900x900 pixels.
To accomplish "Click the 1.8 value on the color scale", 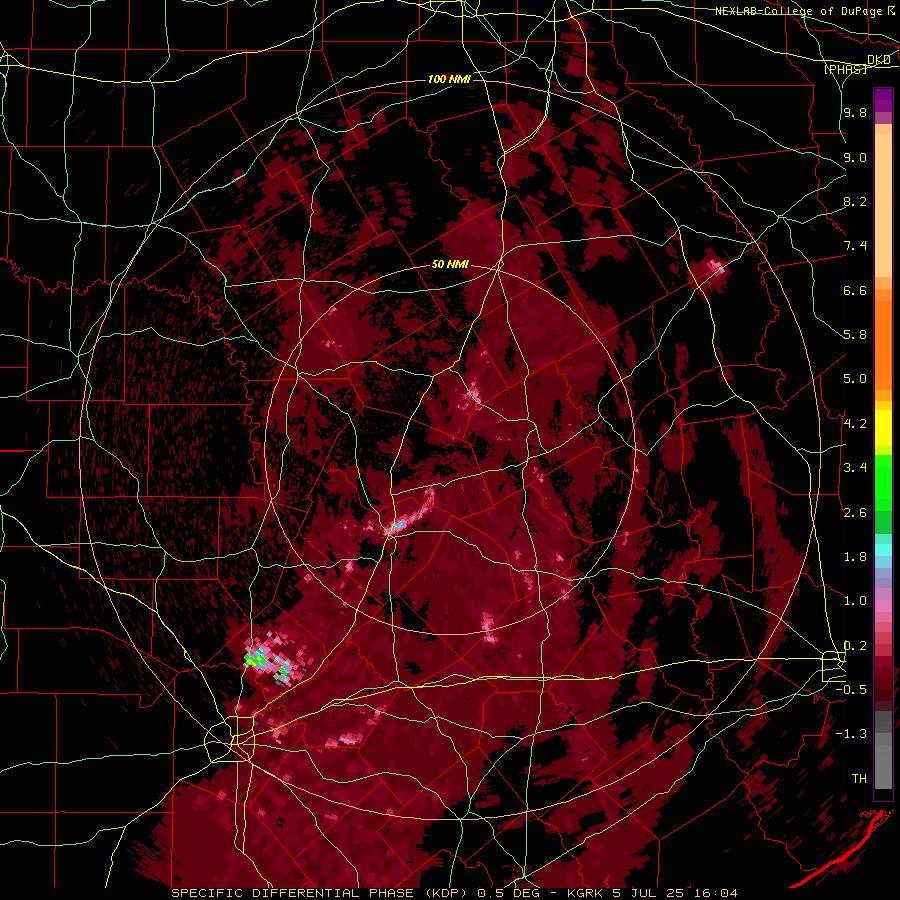I will point(855,557).
